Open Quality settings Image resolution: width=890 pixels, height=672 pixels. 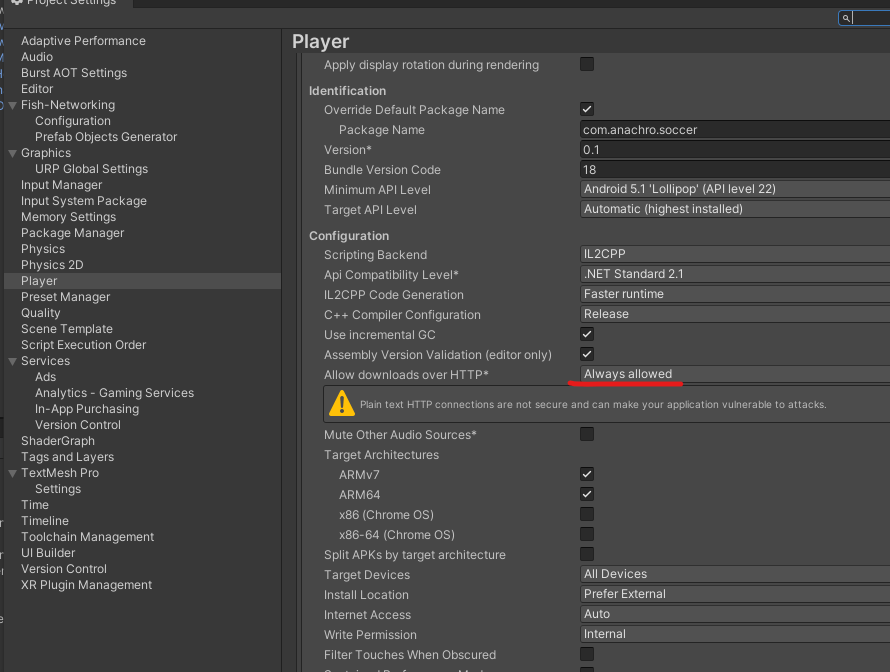[x=40, y=313]
